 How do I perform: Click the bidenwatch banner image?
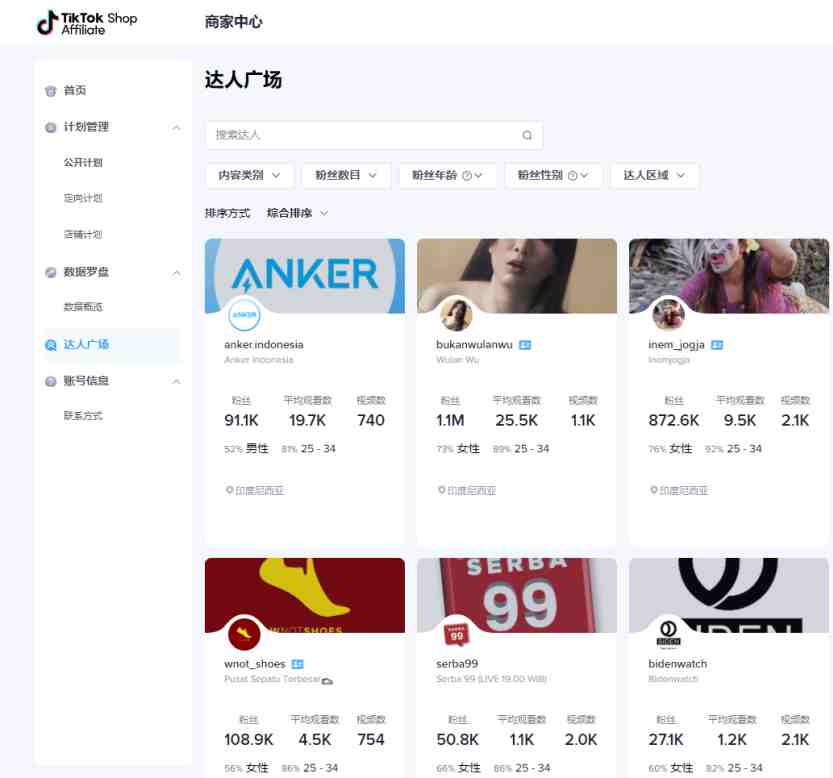pyautogui.click(x=729, y=595)
